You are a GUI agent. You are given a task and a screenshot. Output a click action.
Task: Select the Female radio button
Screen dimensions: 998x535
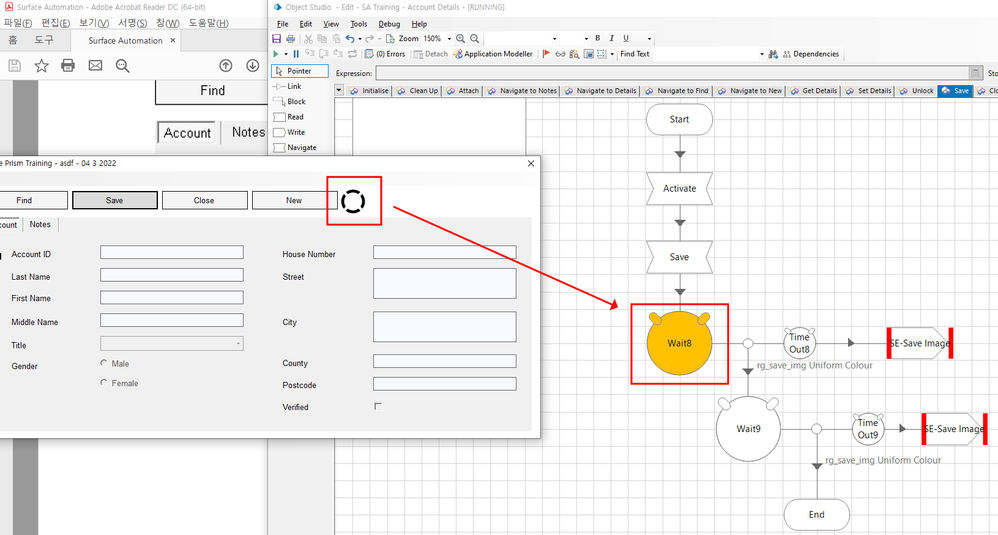pyautogui.click(x=103, y=383)
